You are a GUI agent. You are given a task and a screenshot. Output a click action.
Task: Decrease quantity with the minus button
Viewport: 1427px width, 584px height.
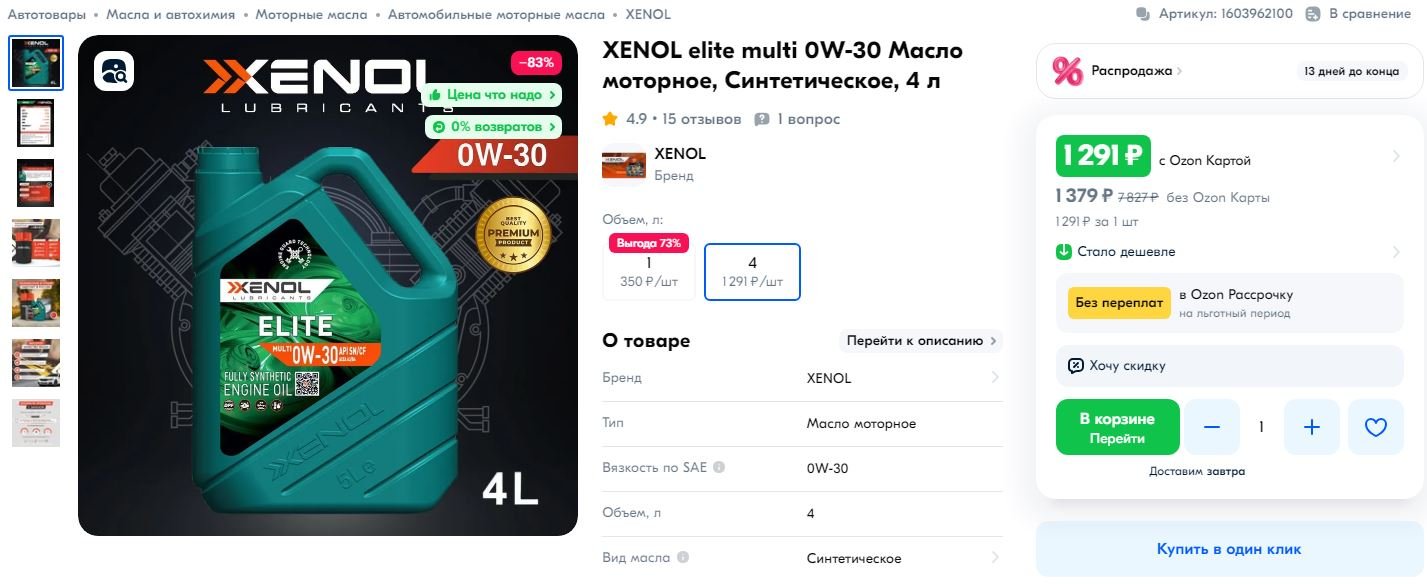tap(1212, 427)
